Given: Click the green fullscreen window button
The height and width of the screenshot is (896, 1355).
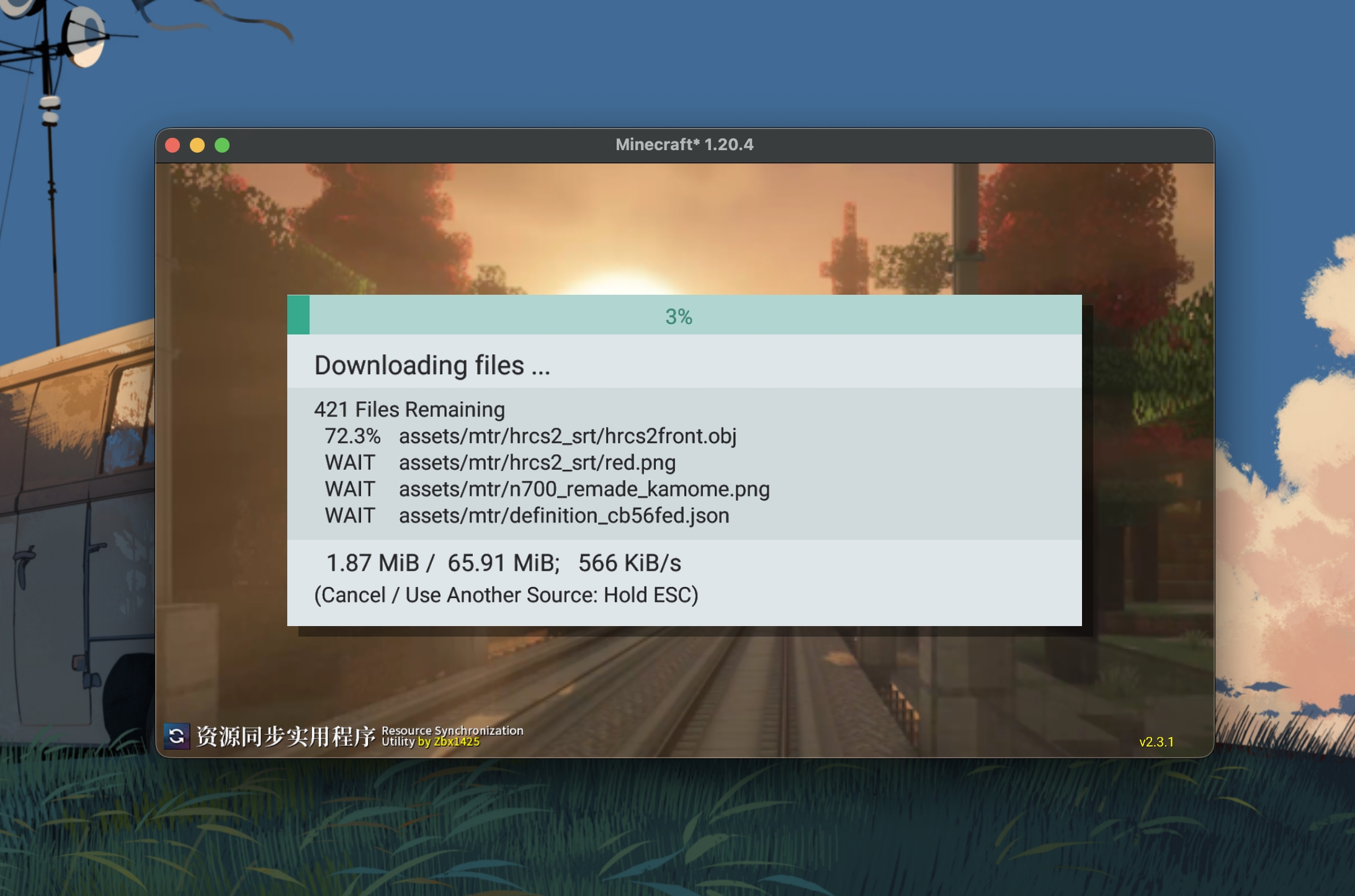Looking at the screenshot, I should [222, 145].
